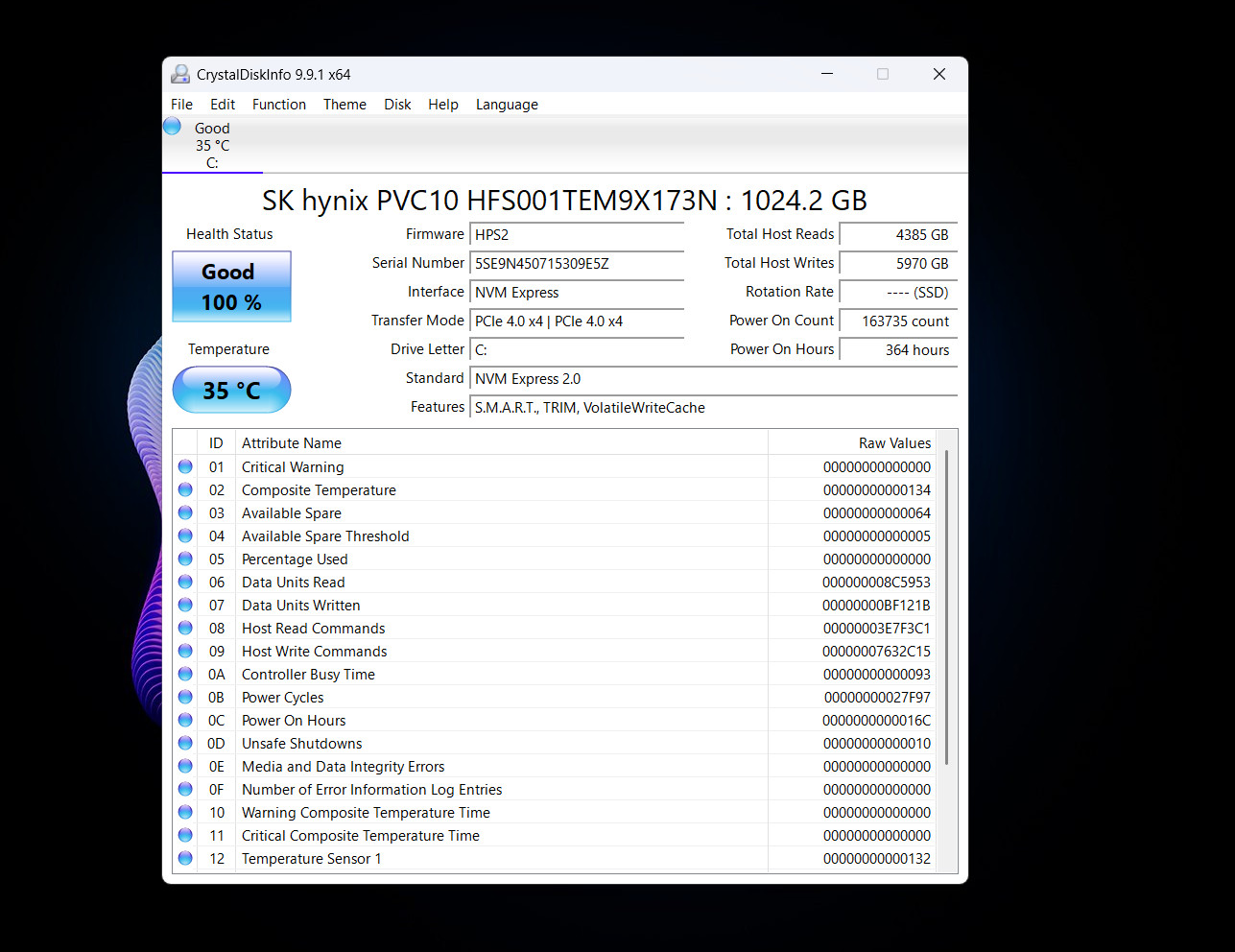This screenshot has width=1235, height=952.
Task: Click the Transfer Mode PCIe 4.0 x4 field
Action: pyautogui.click(x=577, y=321)
